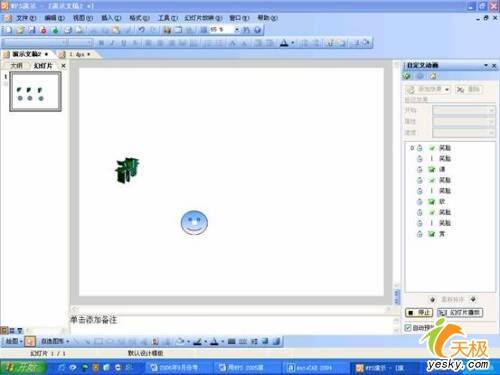Click the New document toolbar icon
This screenshot has width=500, height=375.
point(8,30)
